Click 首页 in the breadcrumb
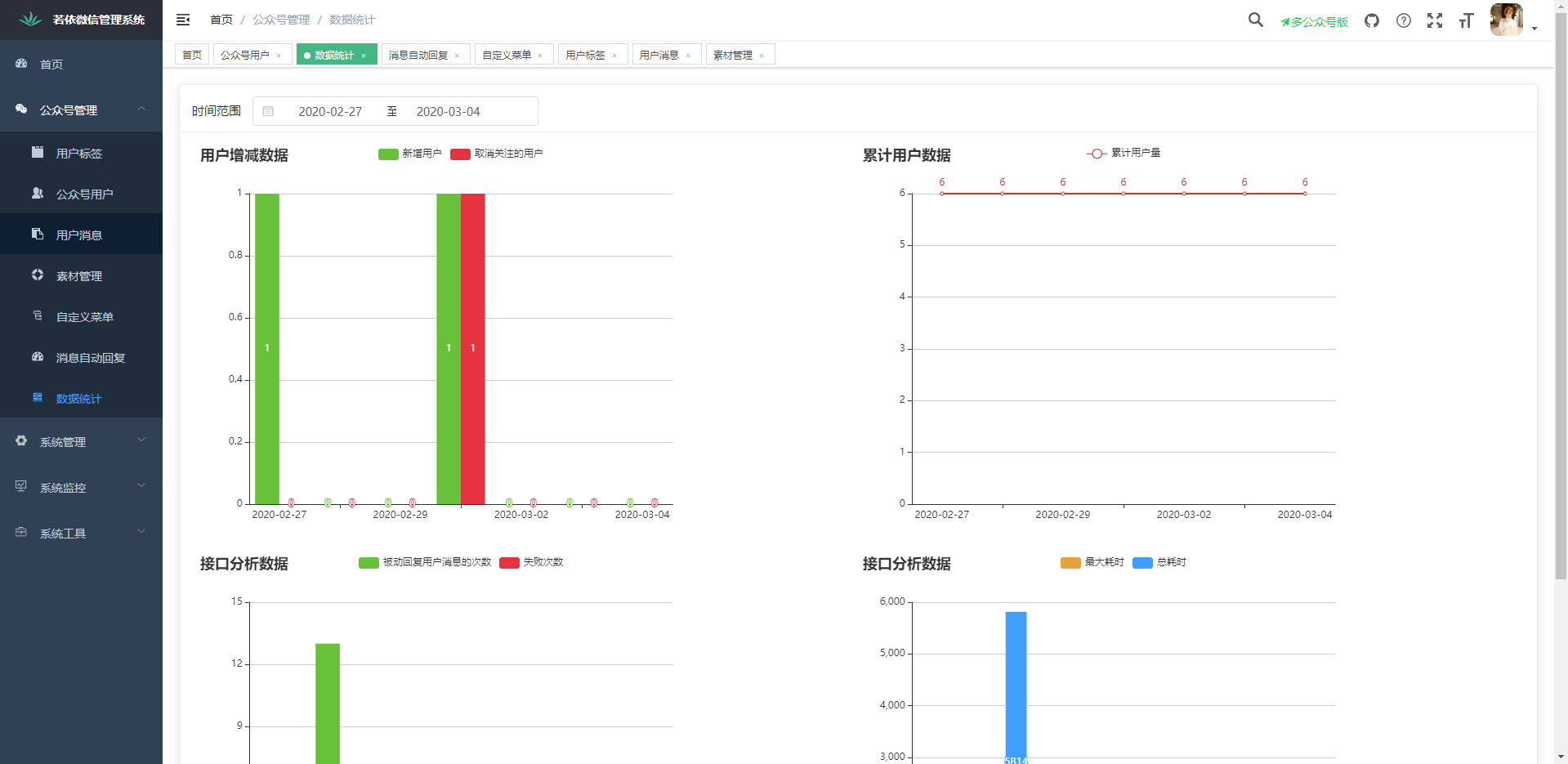This screenshot has width=1568, height=764. 221,20
